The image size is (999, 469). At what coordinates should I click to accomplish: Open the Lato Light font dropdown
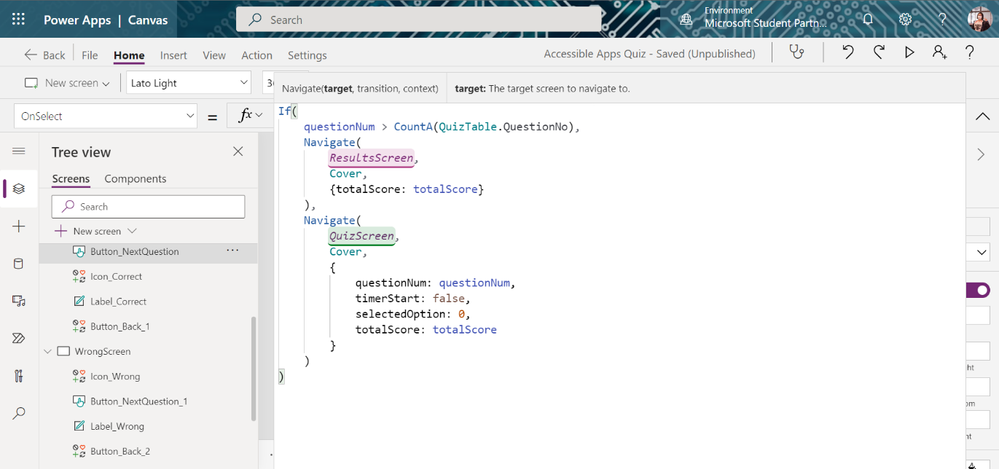pyautogui.click(x=189, y=83)
